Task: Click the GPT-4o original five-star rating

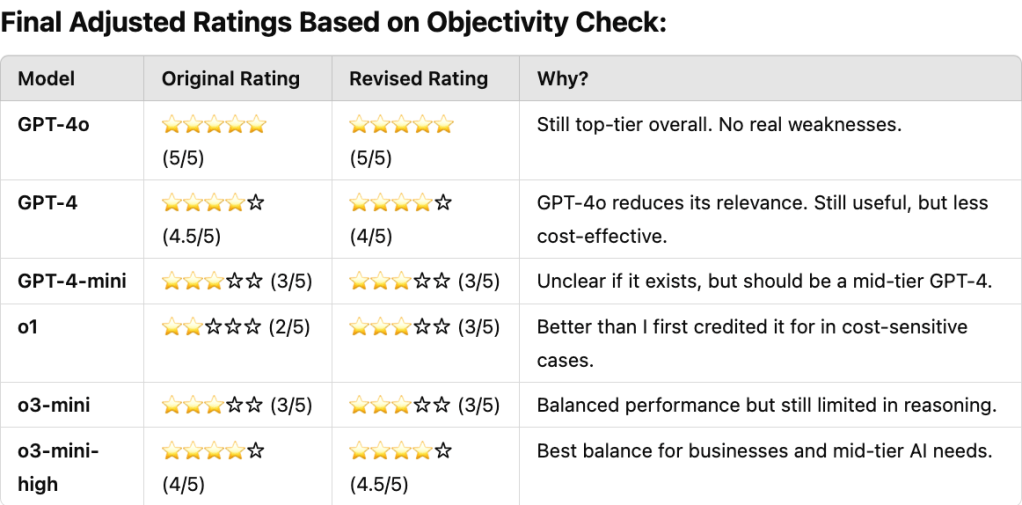Action: (x=214, y=125)
